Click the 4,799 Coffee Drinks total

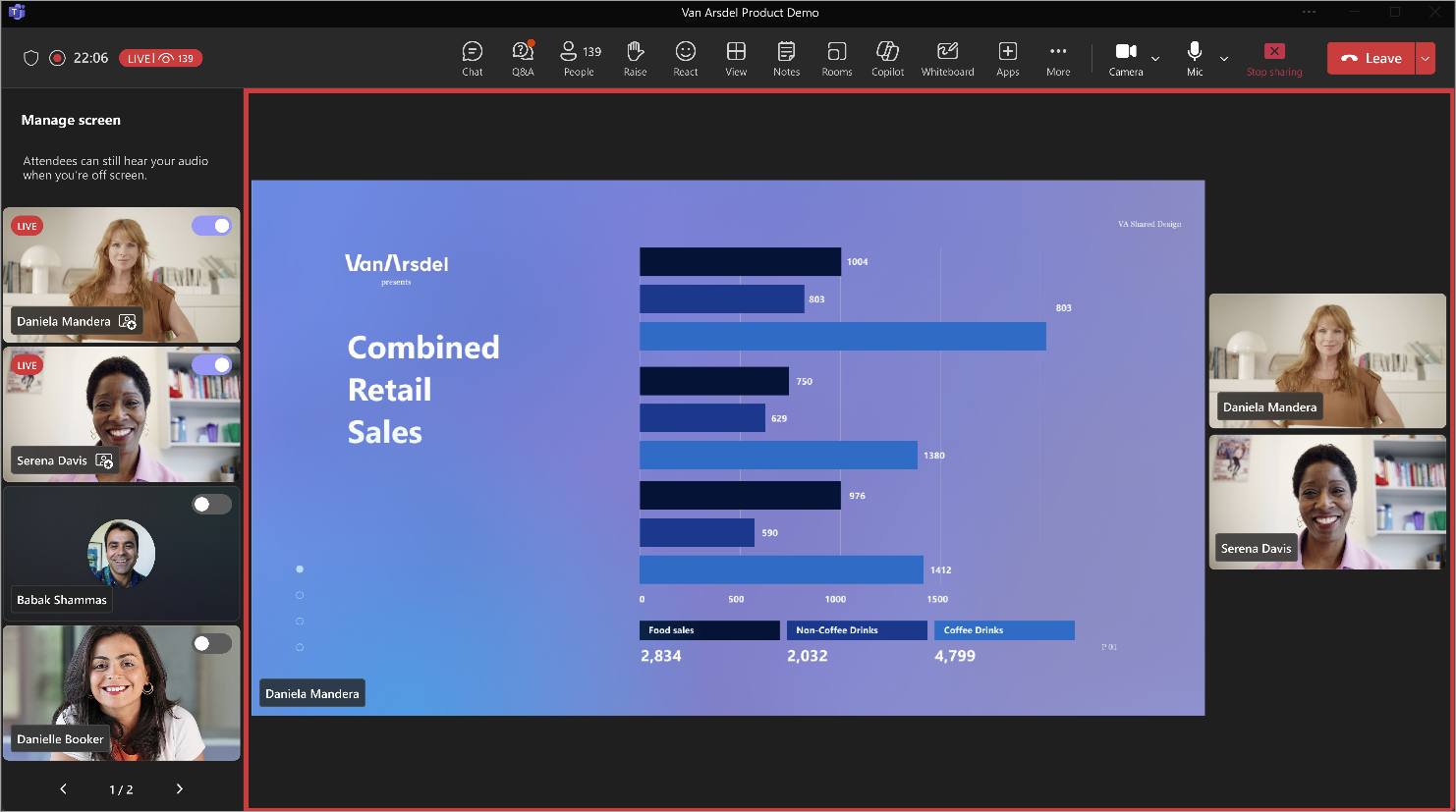pos(955,656)
